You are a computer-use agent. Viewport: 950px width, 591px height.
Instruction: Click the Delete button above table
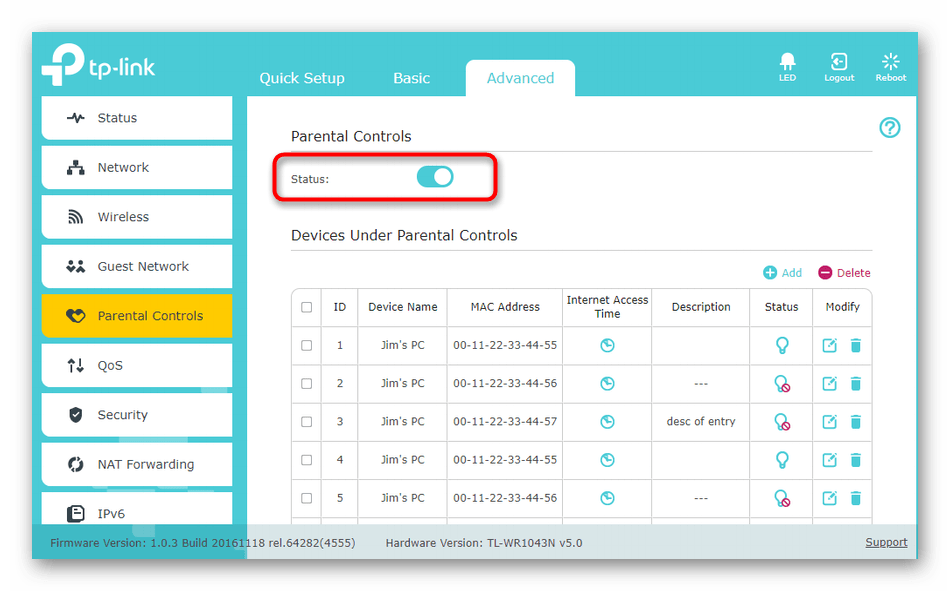[x=844, y=273]
